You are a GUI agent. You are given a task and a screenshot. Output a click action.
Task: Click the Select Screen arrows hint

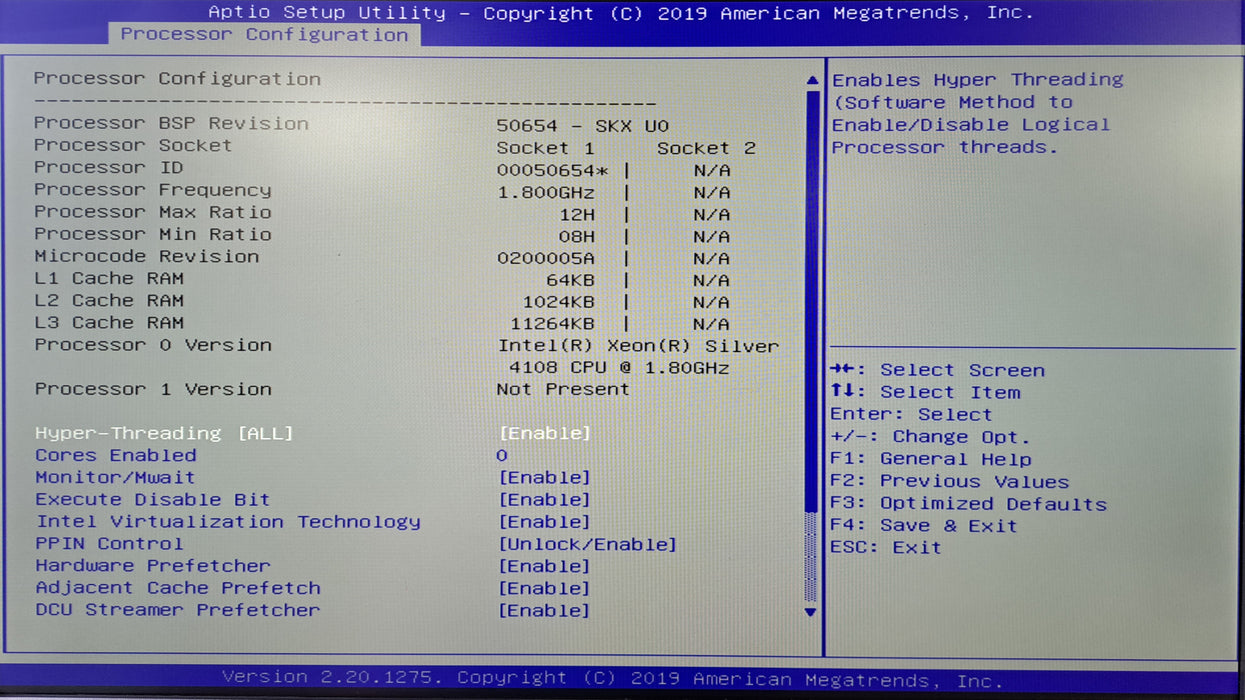pos(937,370)
